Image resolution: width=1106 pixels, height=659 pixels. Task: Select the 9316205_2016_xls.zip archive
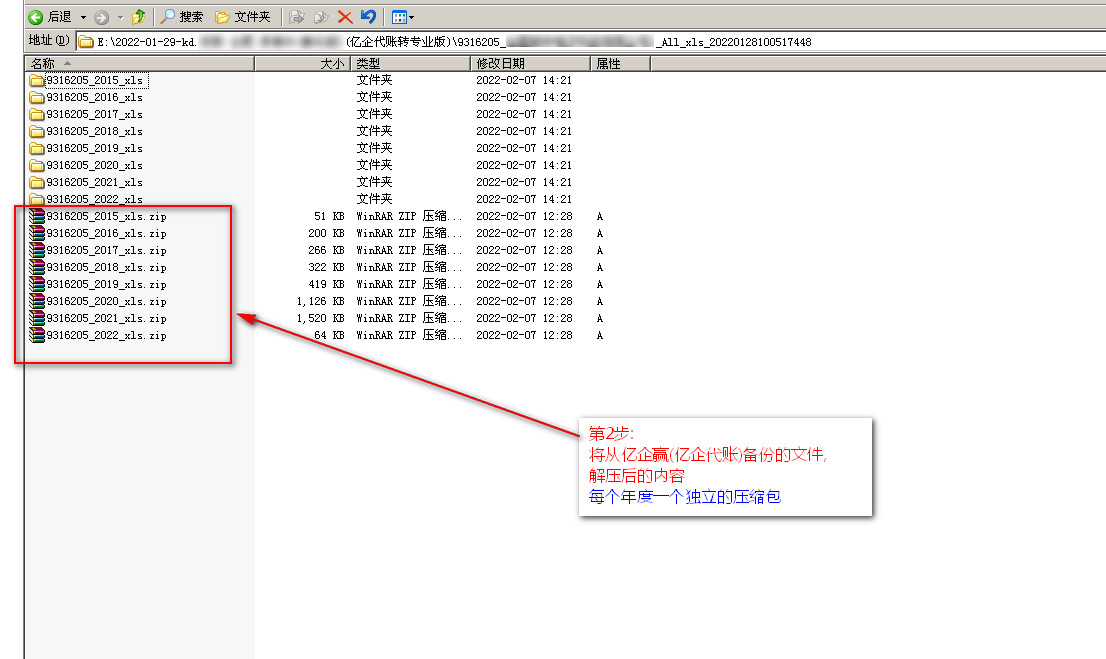106,233
